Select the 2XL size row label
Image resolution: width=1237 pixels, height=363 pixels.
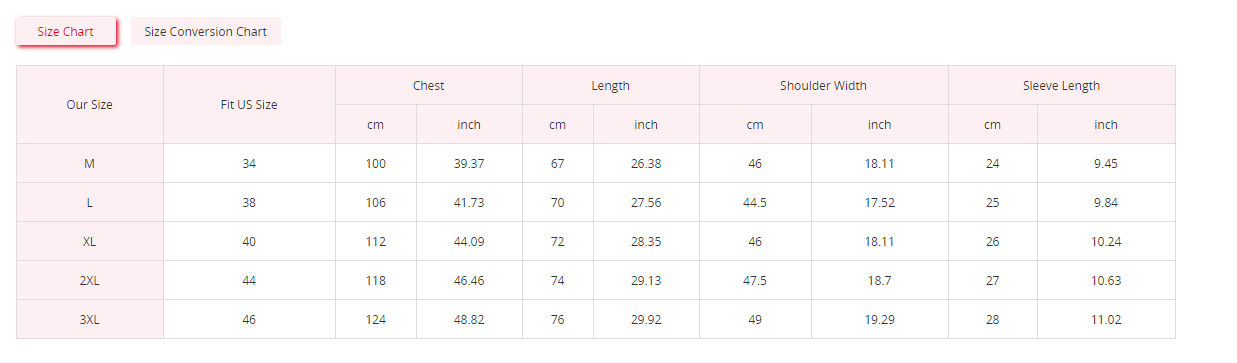coord(90,280)
